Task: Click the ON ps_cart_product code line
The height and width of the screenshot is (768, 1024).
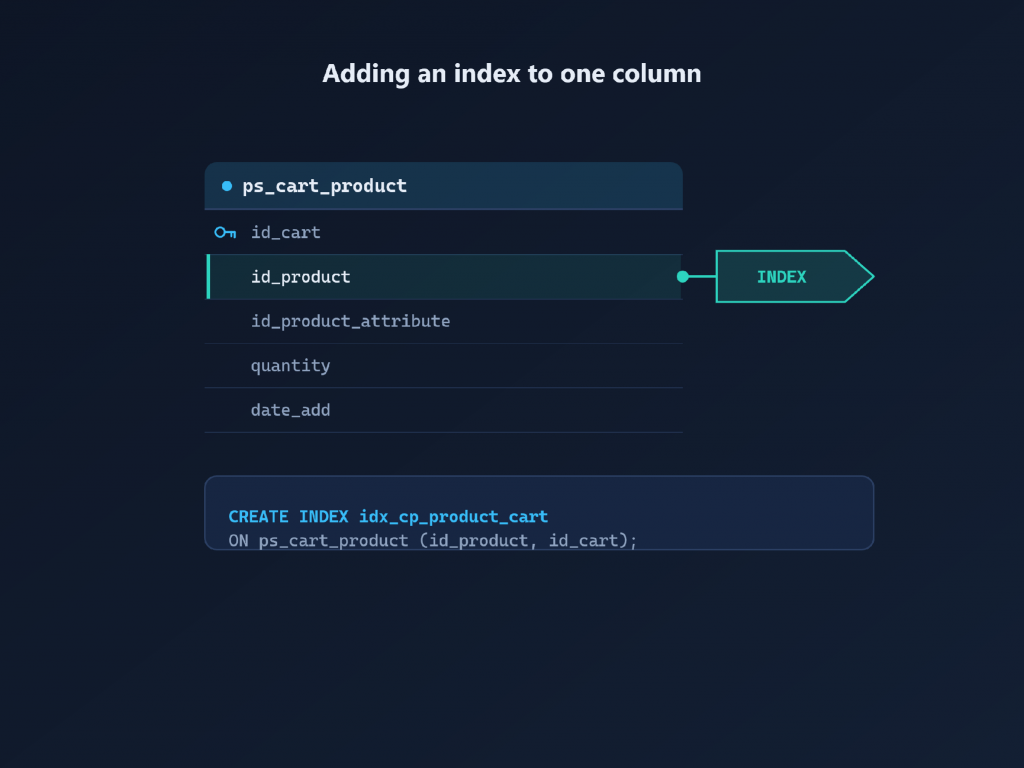Action: (x=432, y=541)
